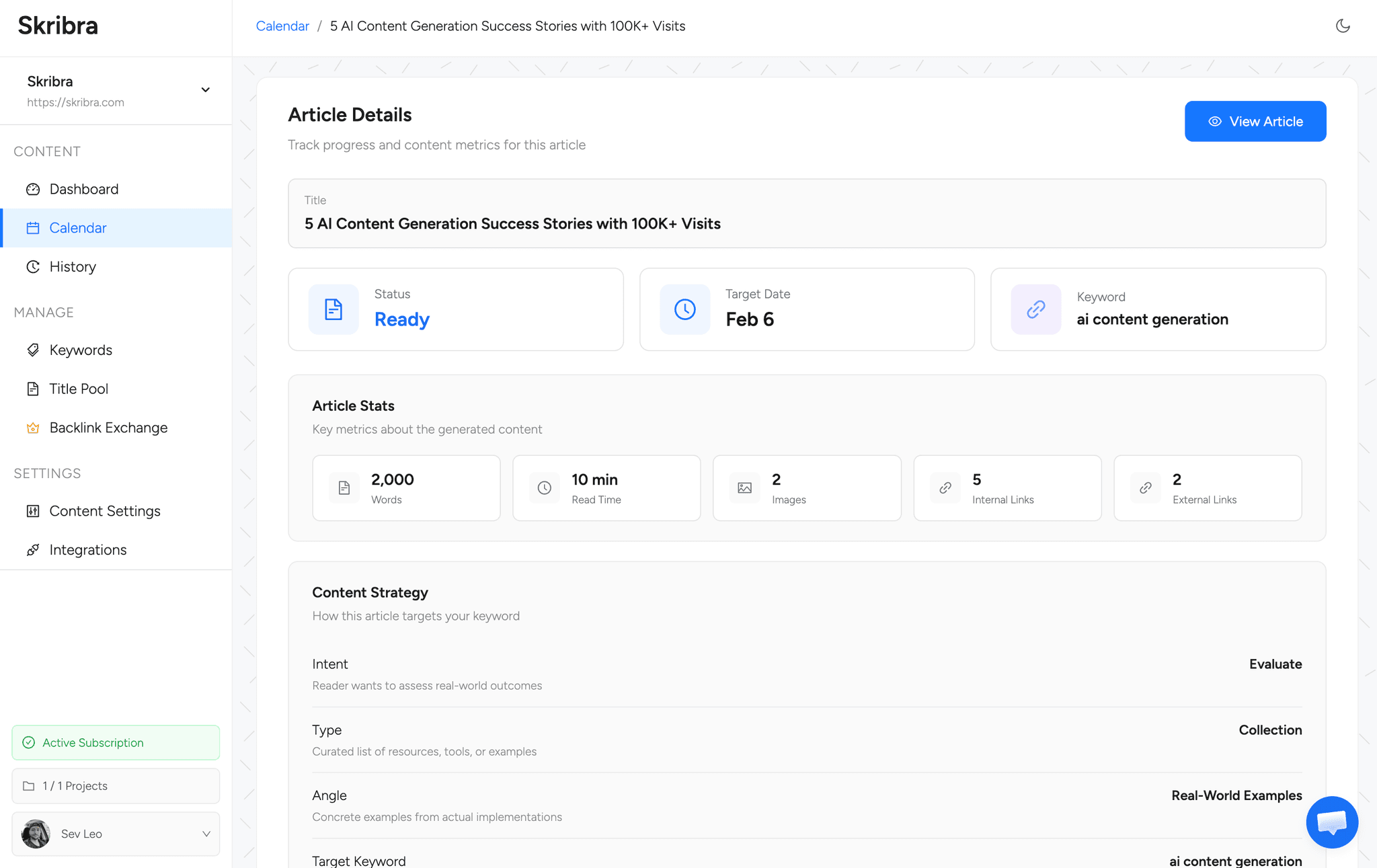Click the History clock icon

33,266
